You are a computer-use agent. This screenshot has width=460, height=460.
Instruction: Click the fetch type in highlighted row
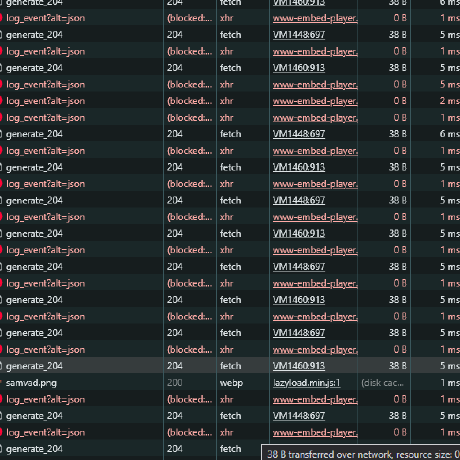(x=230, y=366)
